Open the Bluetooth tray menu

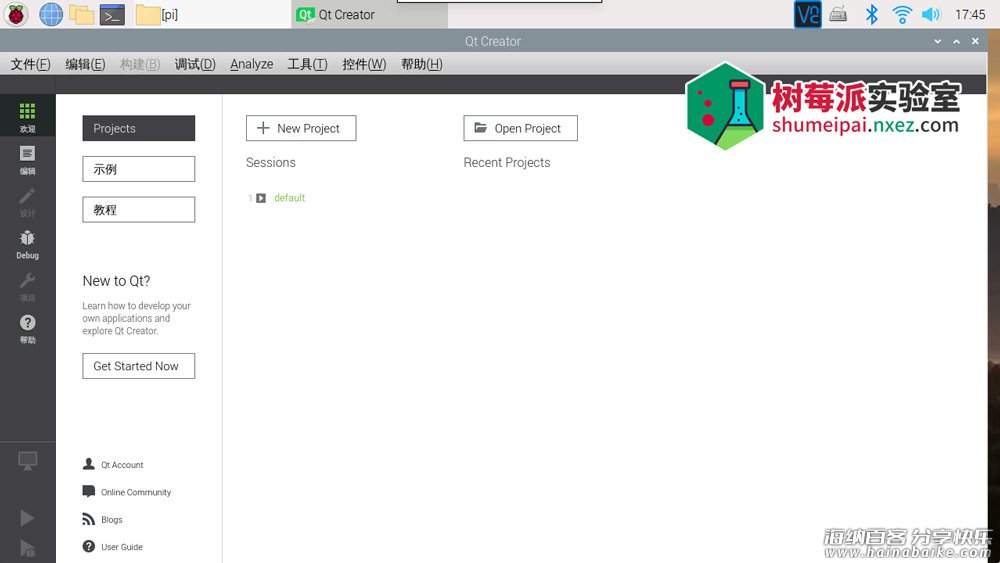(x=871, y=14)
